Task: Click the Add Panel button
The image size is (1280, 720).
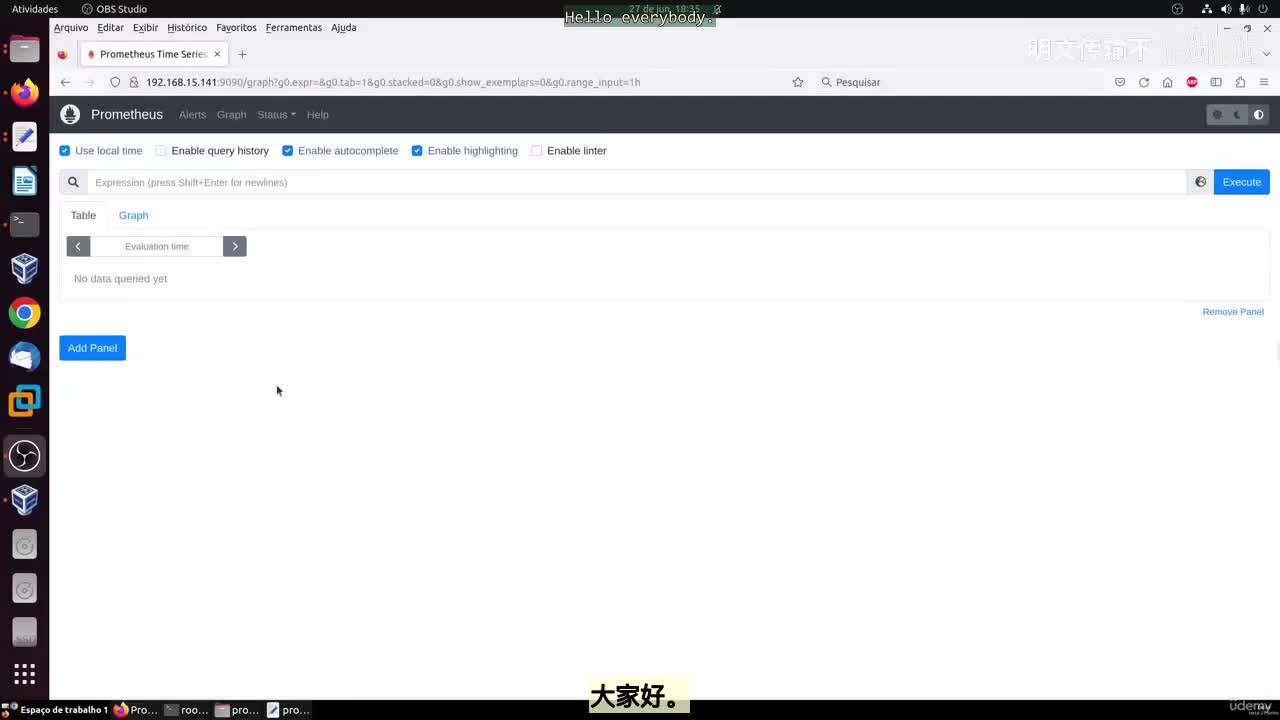Action: (92, 348)
